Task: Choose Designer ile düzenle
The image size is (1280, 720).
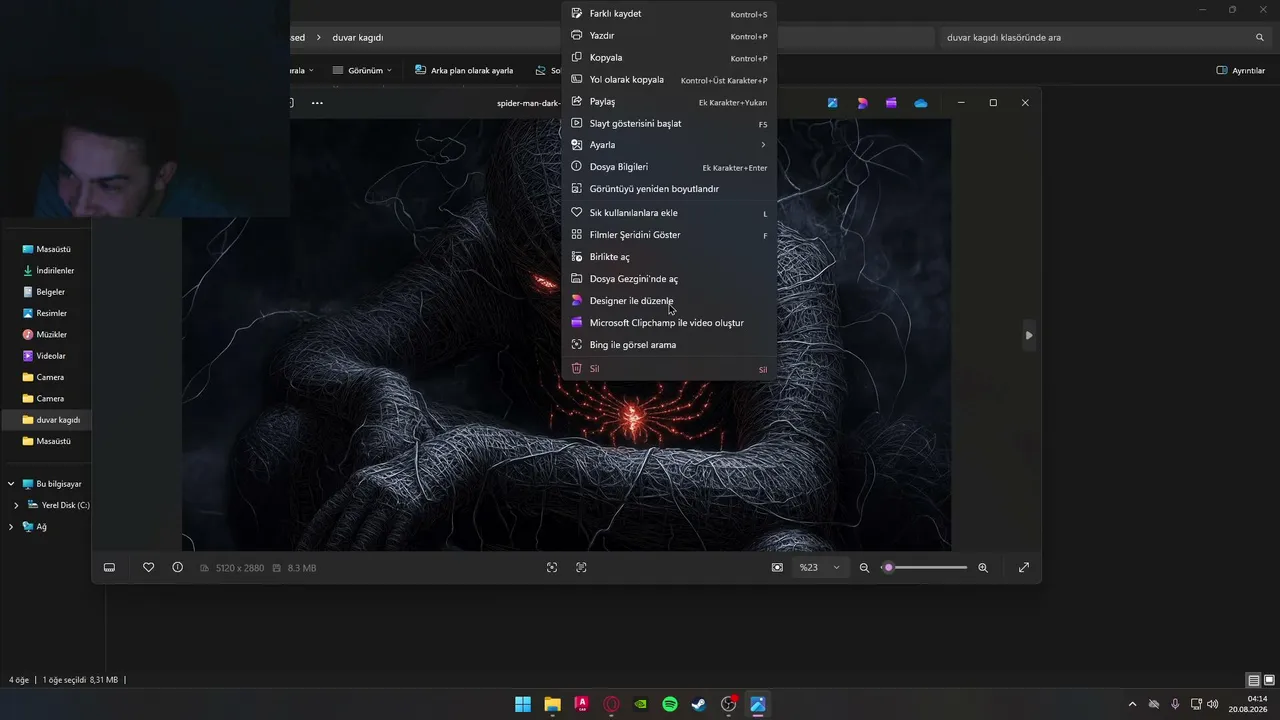Action: click(669, 301)
